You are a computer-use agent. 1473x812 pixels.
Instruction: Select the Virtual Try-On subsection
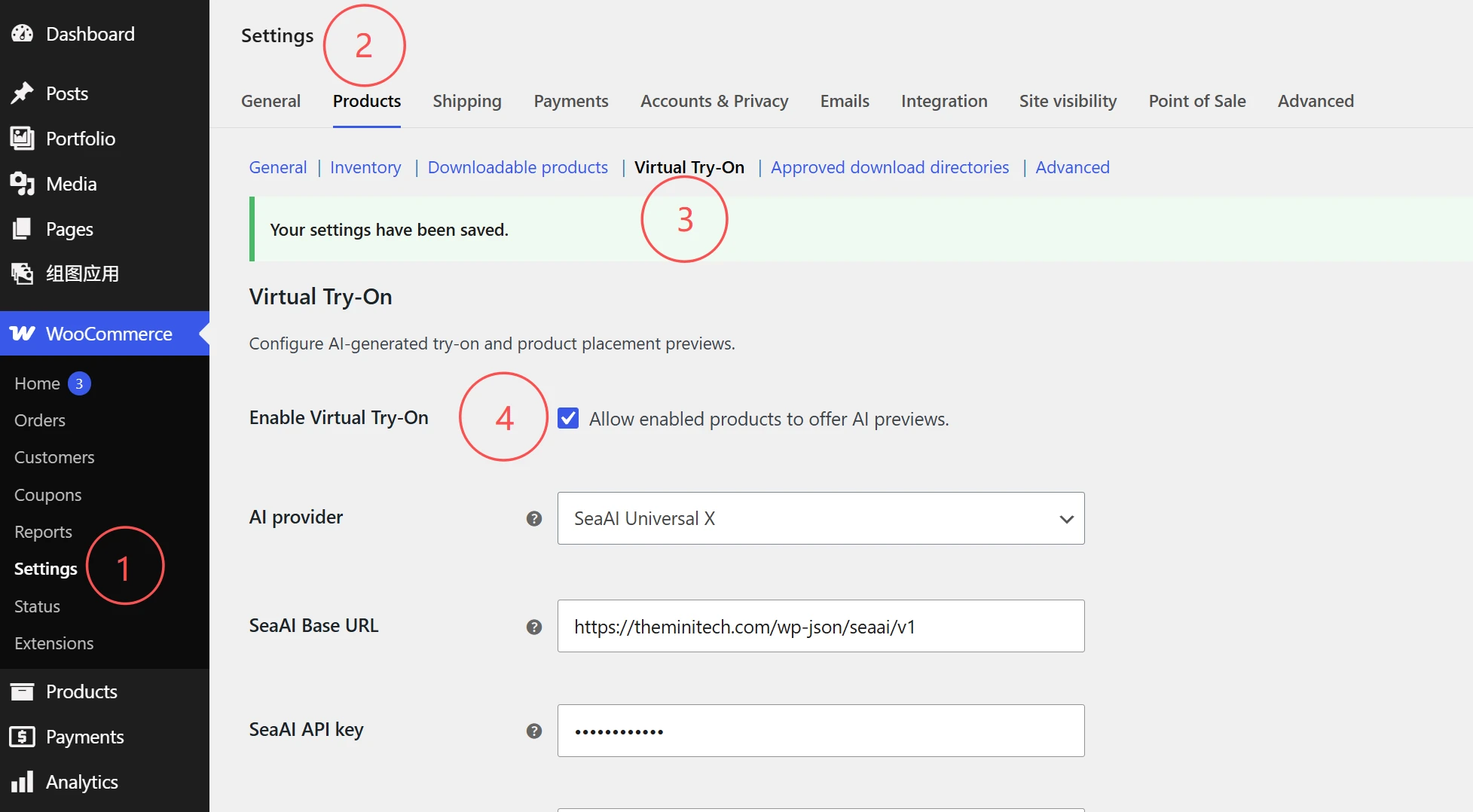(x=689, y=167)
